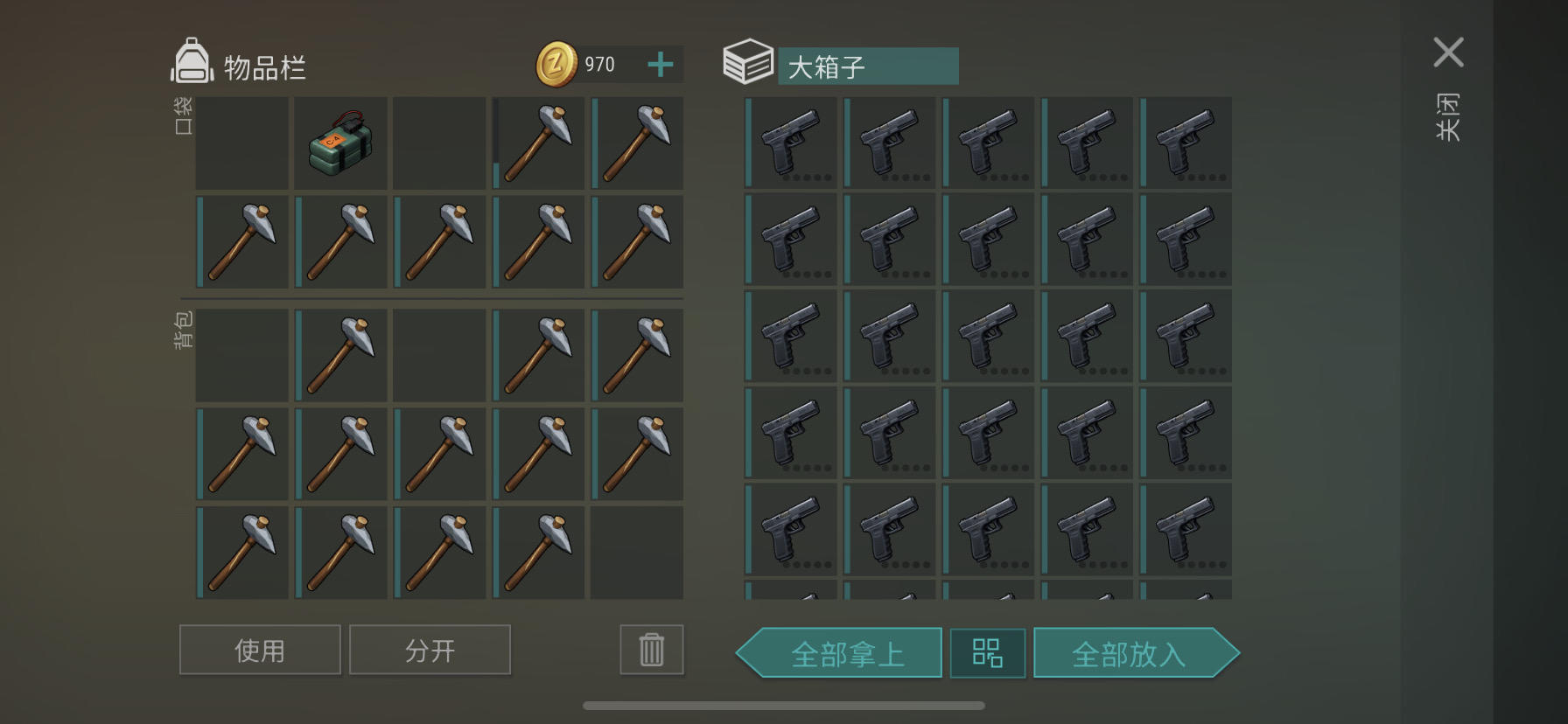Select the first pistol in the big chest
The image size is (1568, 724).
(x=791, y=143)
